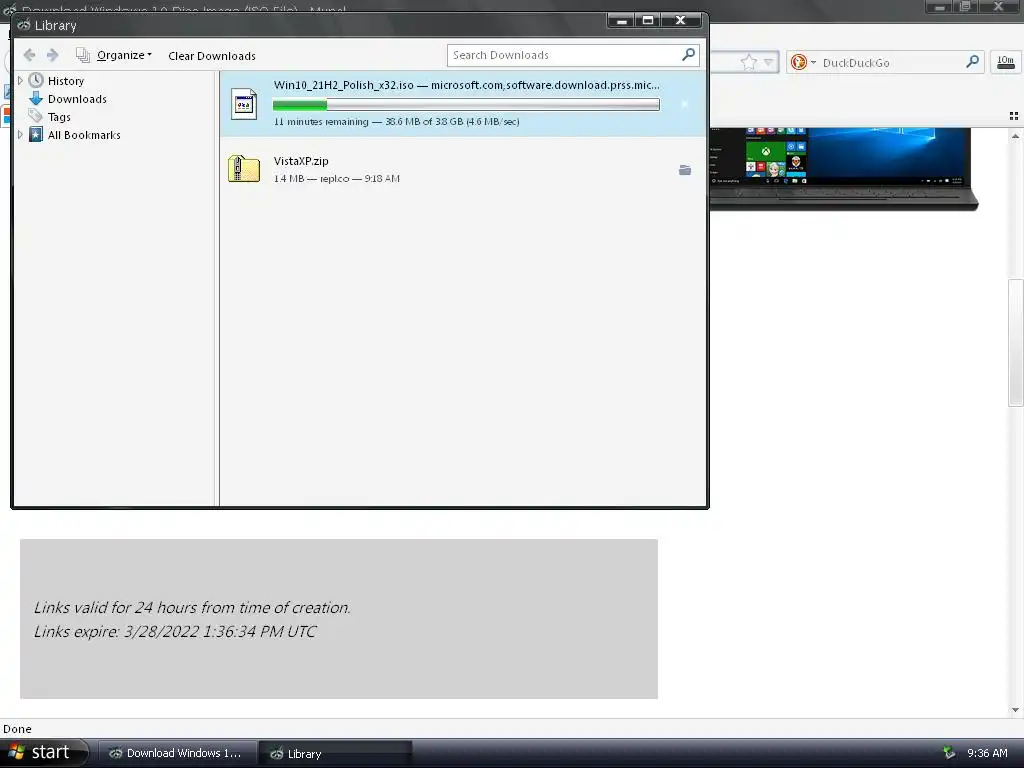This screenshot has height=768, width=1024.
Task: Select All Bookmarks in sidebar
Action: click(x=84, y=135)
